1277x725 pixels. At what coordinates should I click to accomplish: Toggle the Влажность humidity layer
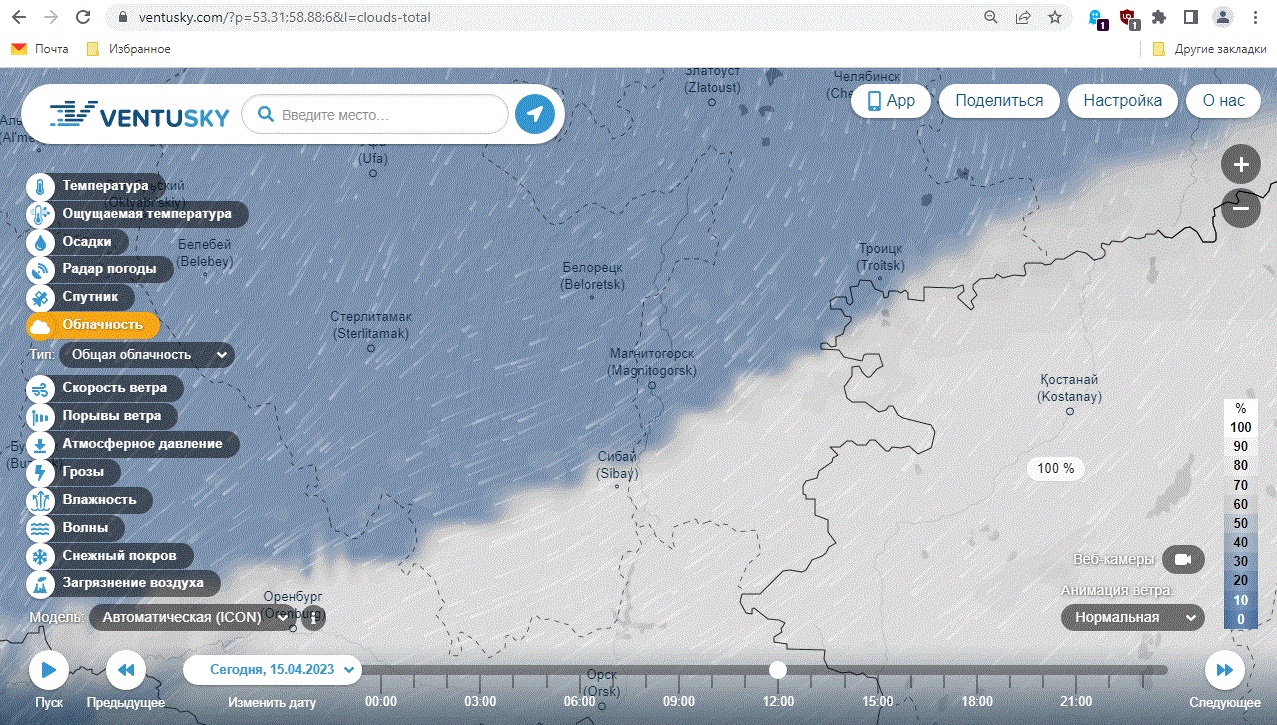click(89, 500)
